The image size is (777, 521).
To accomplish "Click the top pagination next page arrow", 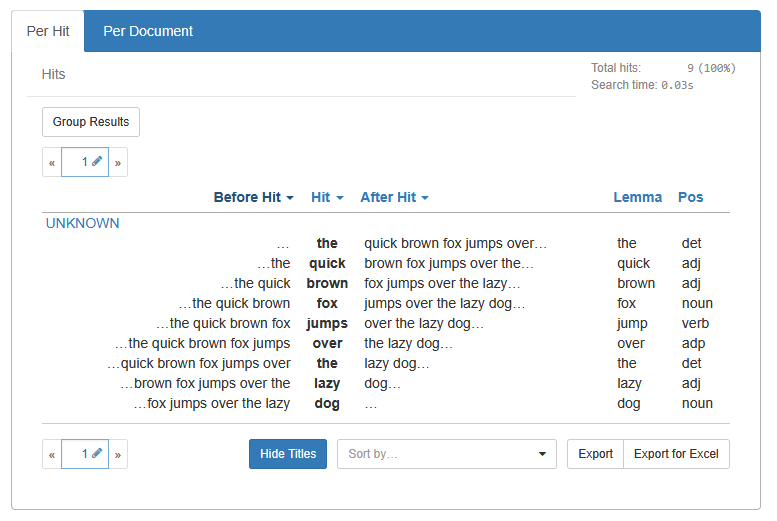I will 118,162.
